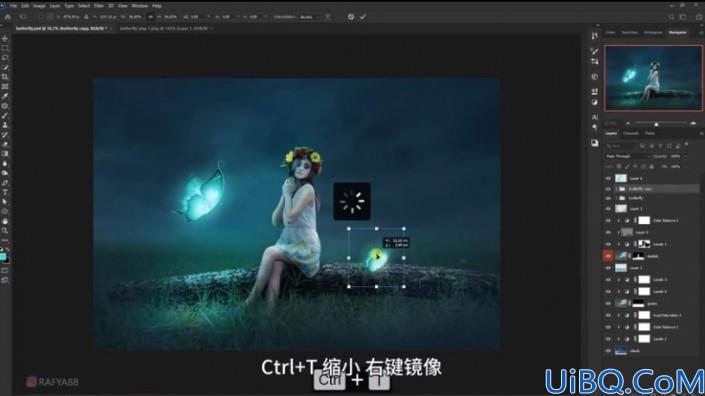Hide the bottom sky layer

(608, 351)
